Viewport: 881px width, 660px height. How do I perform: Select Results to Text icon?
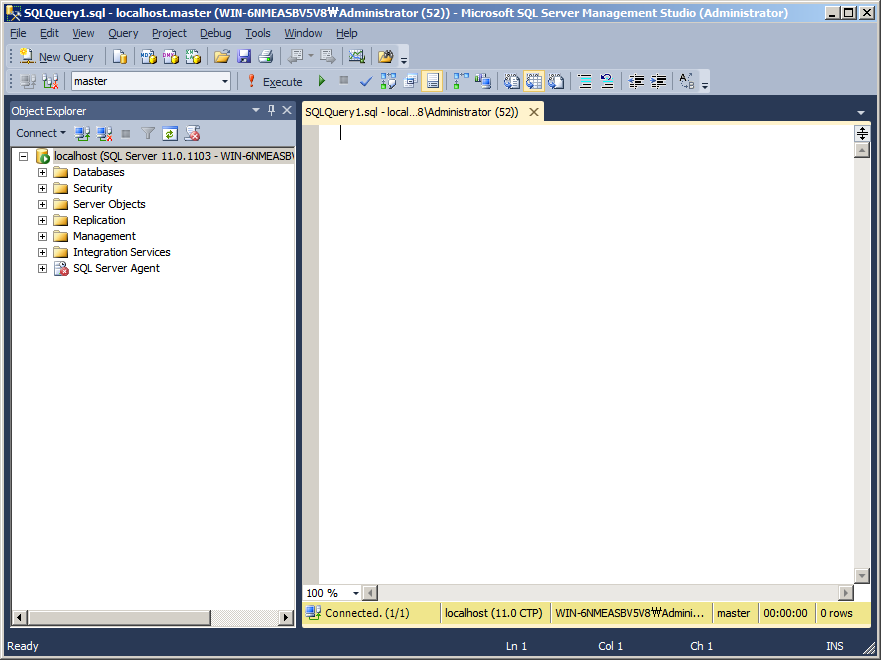coord(511,81)
